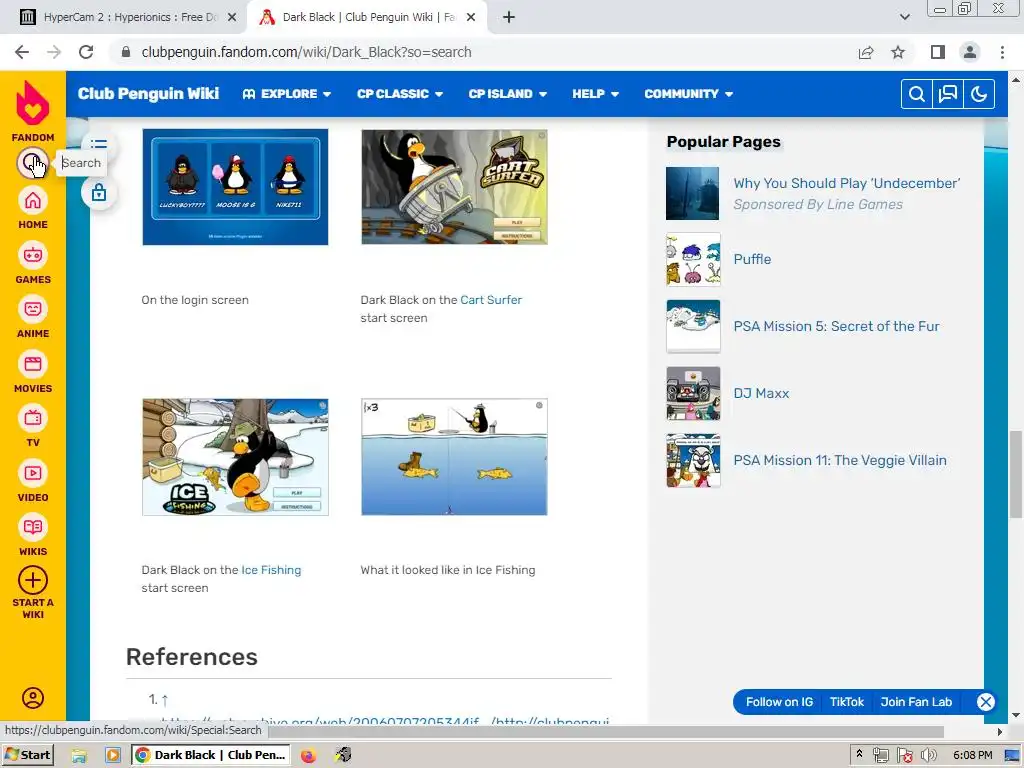
Task: Bookmark this page with star icon
Action: tap(898, 52)
